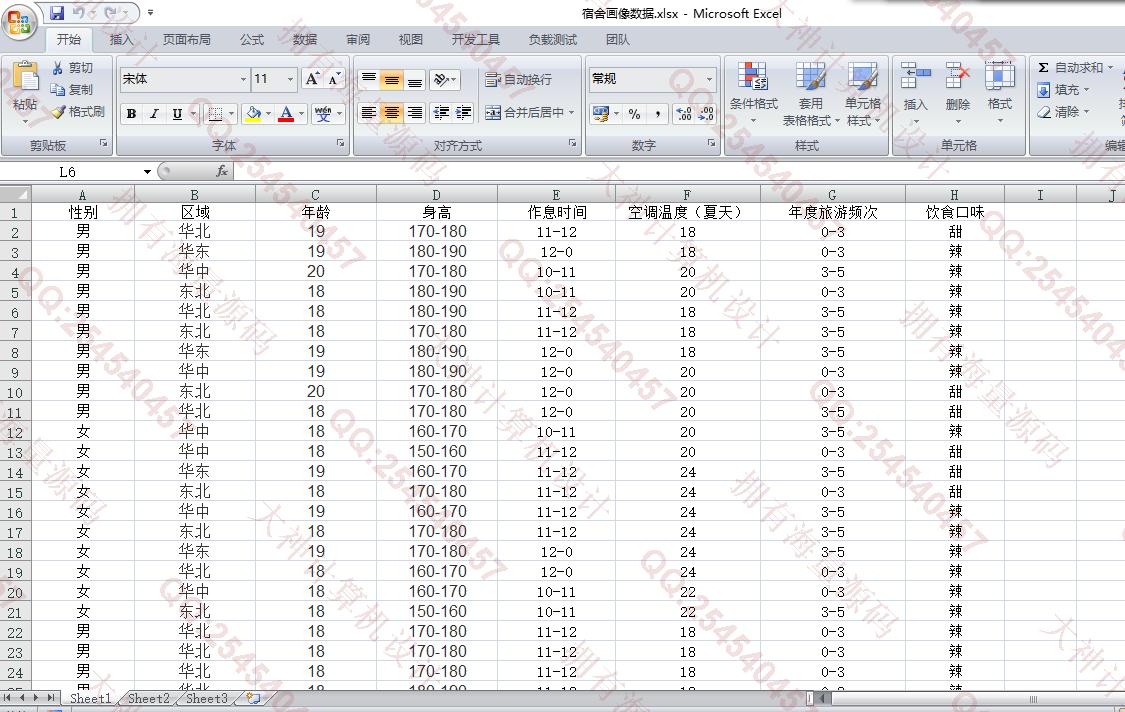Toggle wrap text (自动换行)
Image resolution: width=1125 pixels, height=712 pixels.
pyautogui.click(x=518, y=79)
